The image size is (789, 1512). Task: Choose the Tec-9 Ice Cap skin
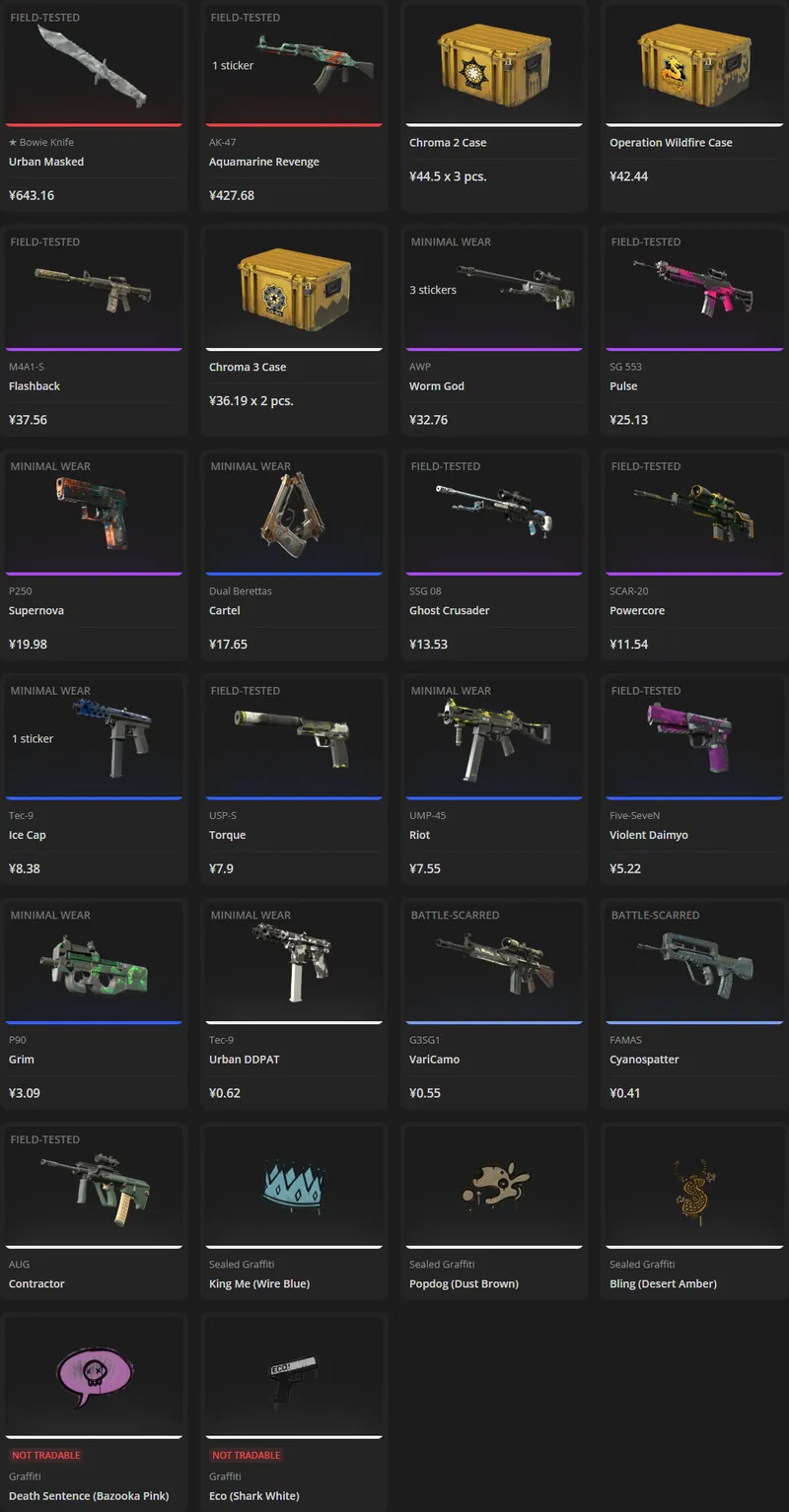tap(94, 780)
